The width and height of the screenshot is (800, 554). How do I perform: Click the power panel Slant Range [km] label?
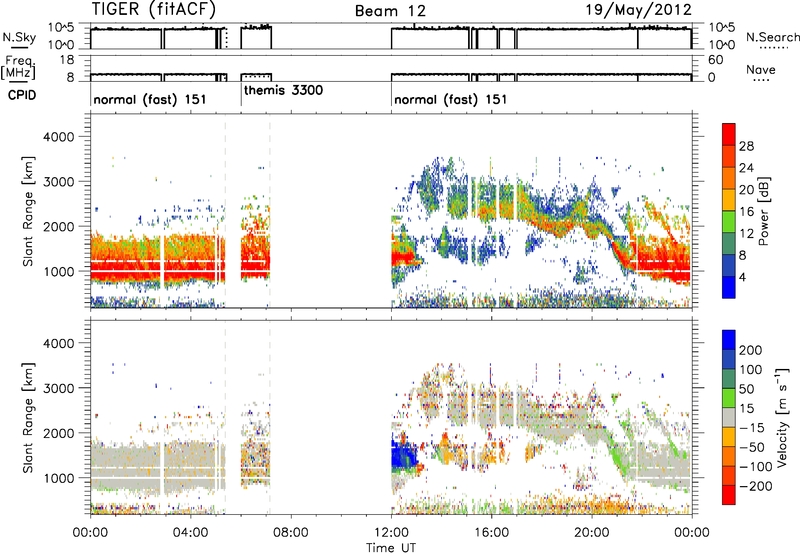[x=28, y=211]
